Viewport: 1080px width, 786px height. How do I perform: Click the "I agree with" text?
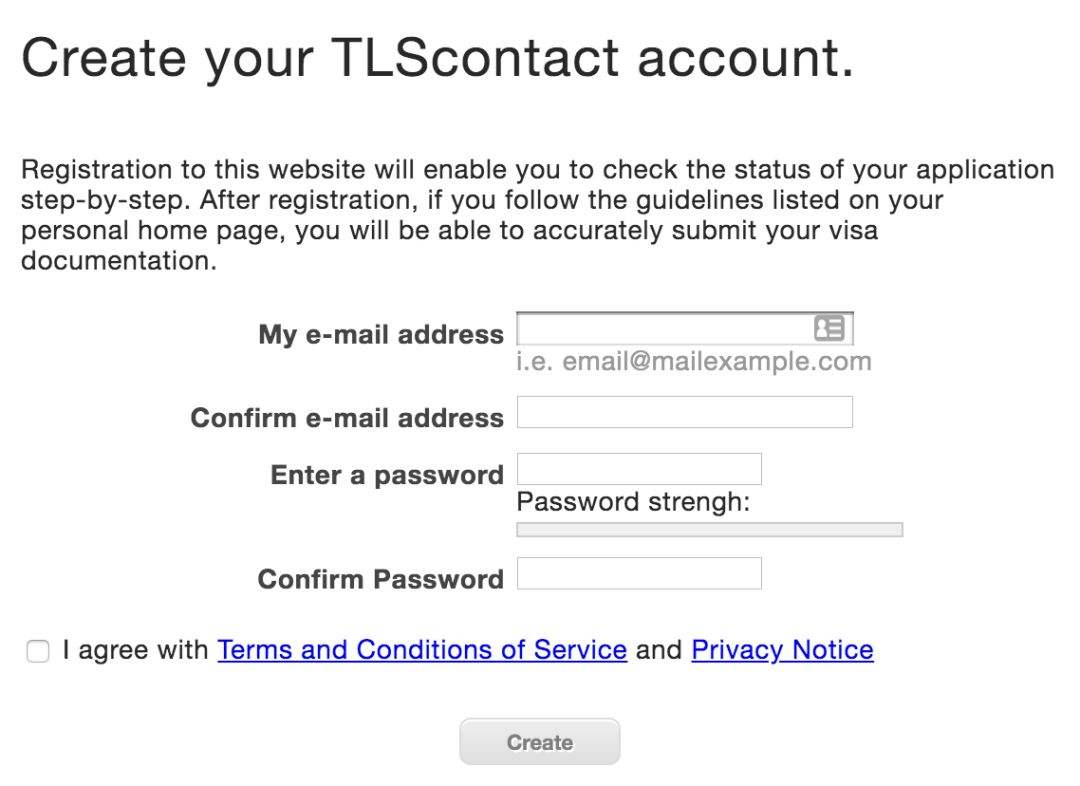coord(135,650)
